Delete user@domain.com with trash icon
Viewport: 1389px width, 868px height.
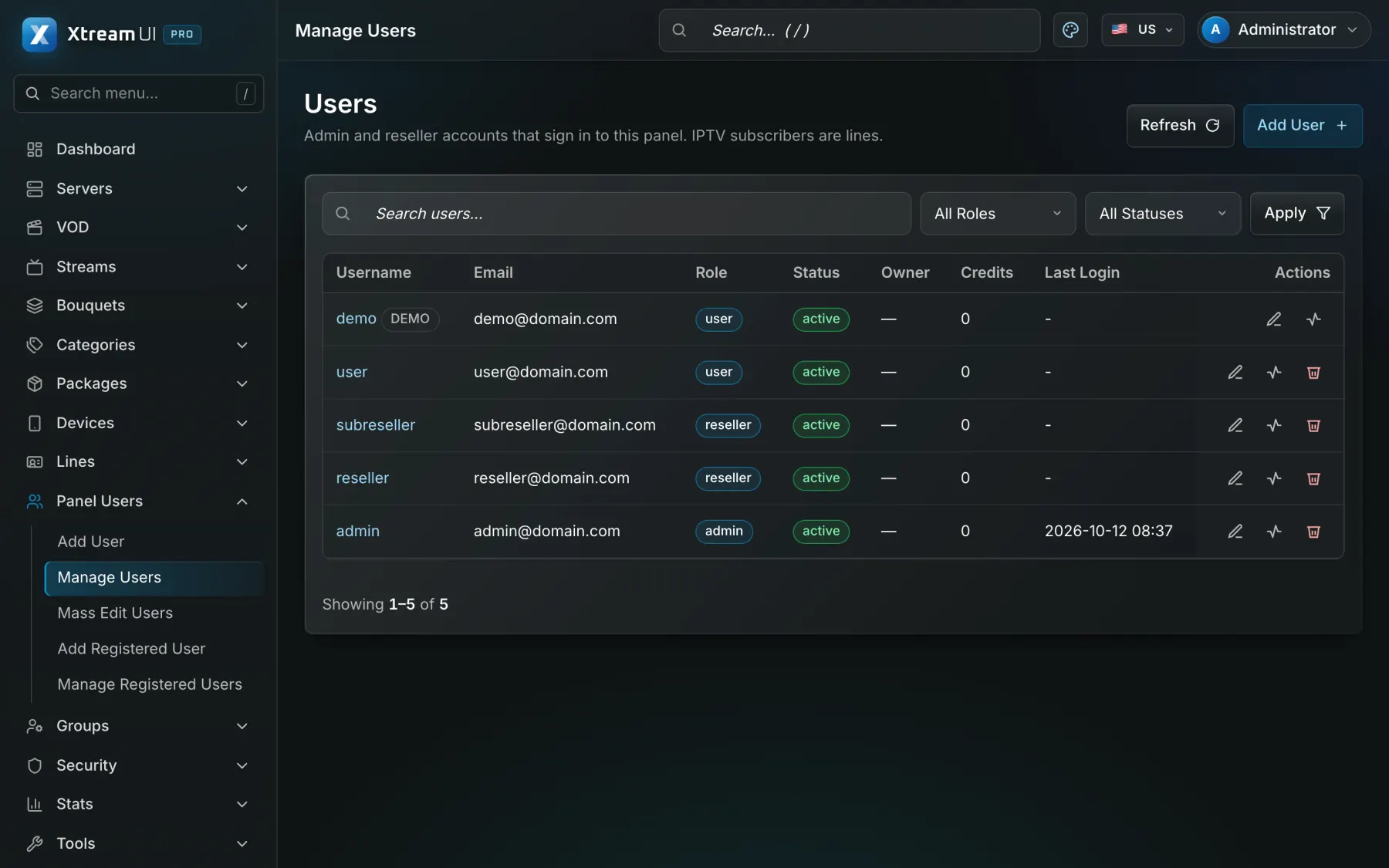[x=1313, y=373]
